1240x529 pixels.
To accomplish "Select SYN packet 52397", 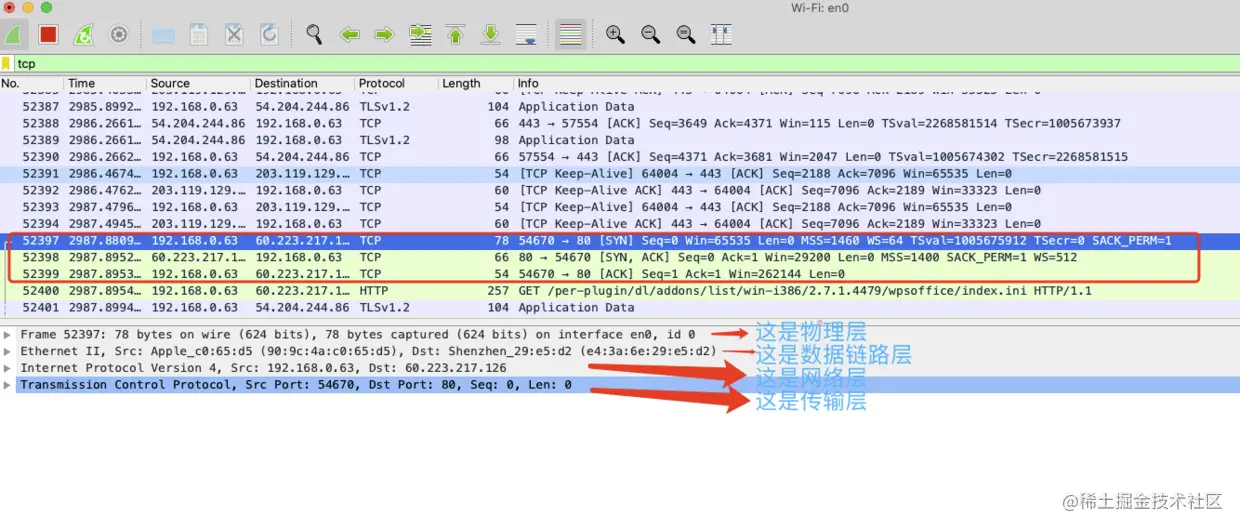I will 620,241.
